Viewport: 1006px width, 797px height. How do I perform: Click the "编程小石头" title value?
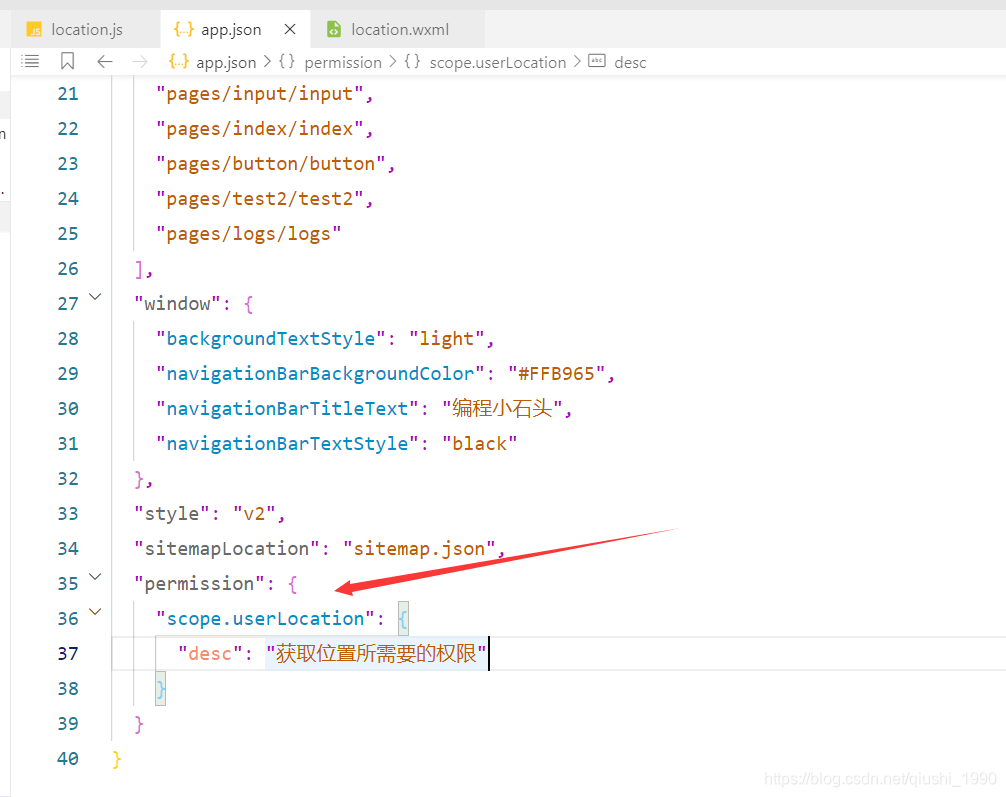click(502, 408)
